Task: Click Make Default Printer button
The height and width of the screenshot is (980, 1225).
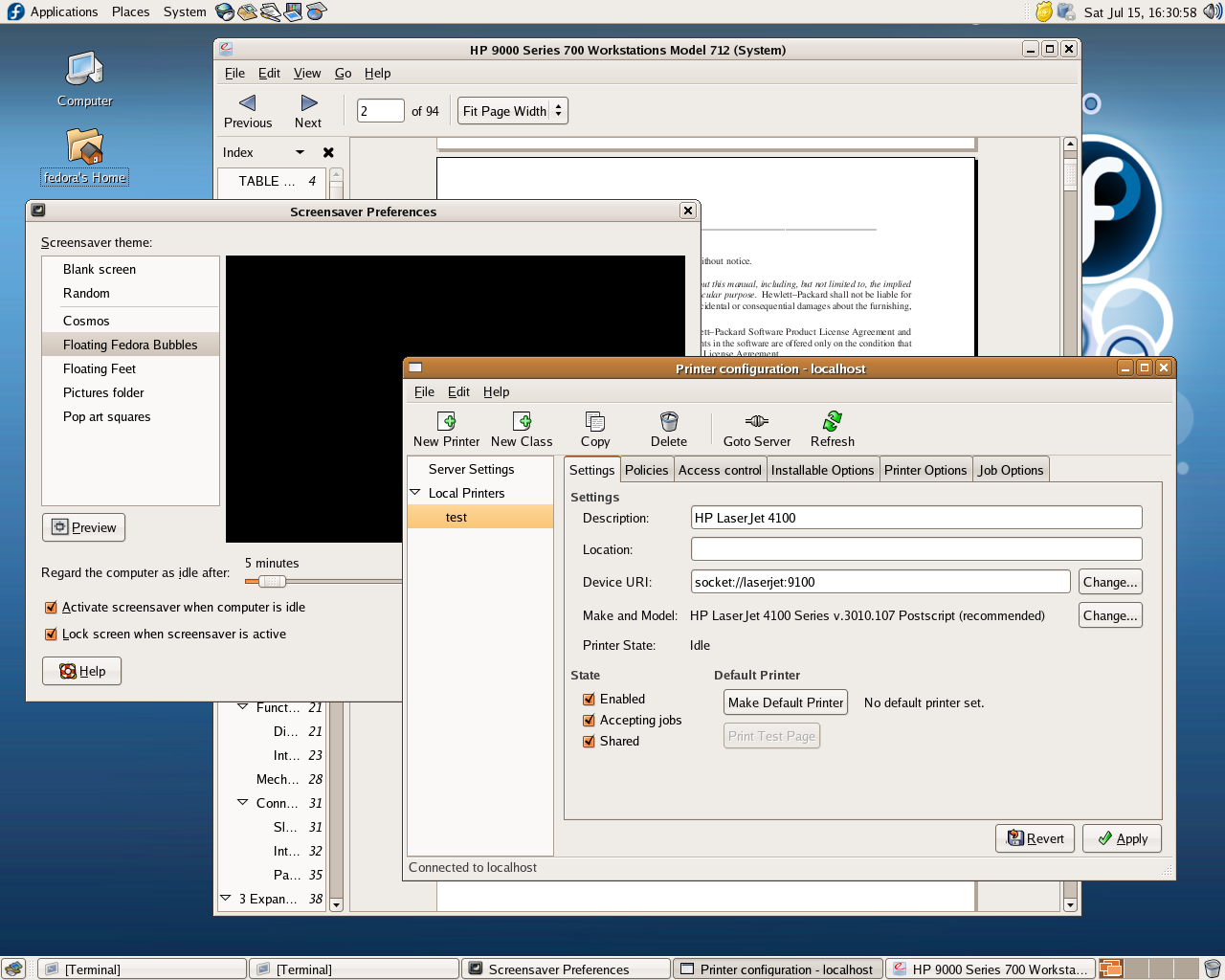Action: (786, 702)
